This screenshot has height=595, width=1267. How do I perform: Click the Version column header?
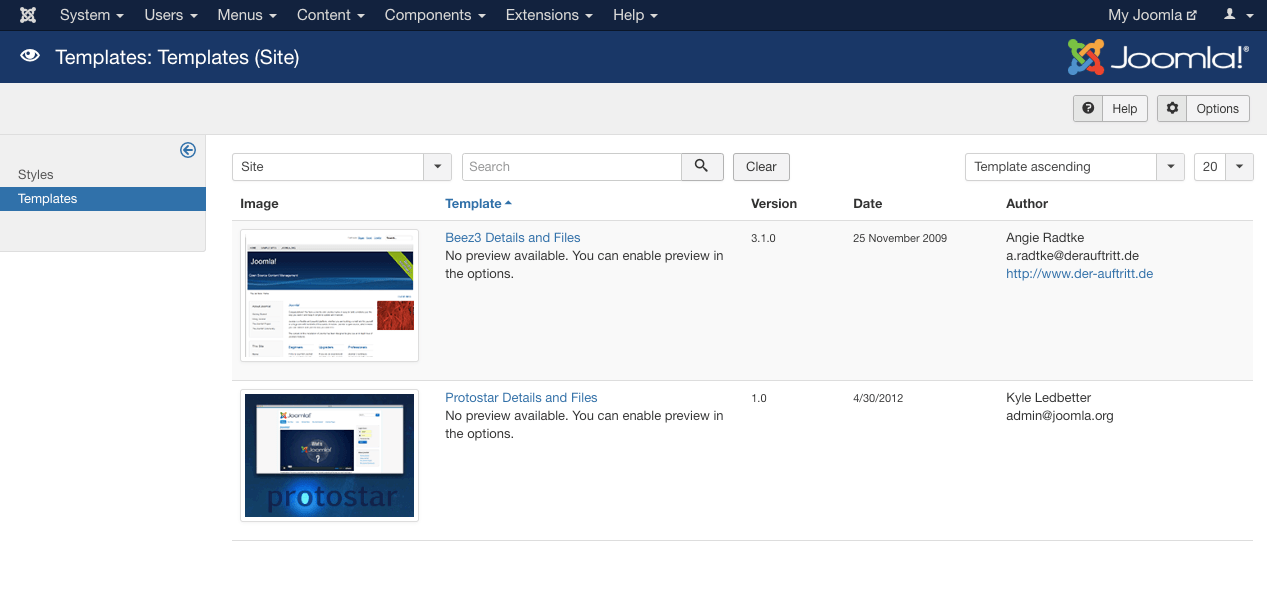click(774, 204)
